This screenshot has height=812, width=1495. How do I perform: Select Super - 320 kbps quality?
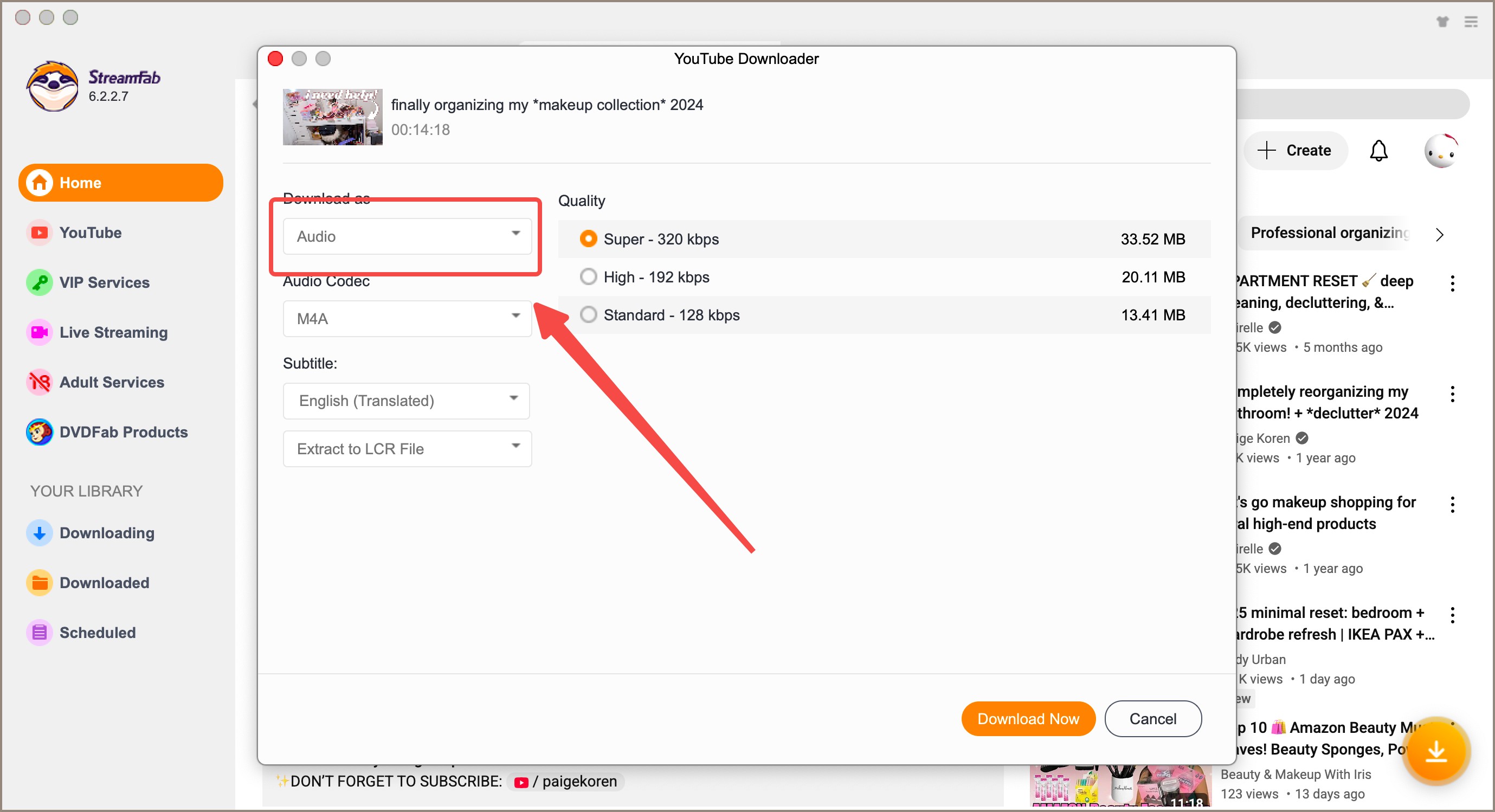pos(884,239)
